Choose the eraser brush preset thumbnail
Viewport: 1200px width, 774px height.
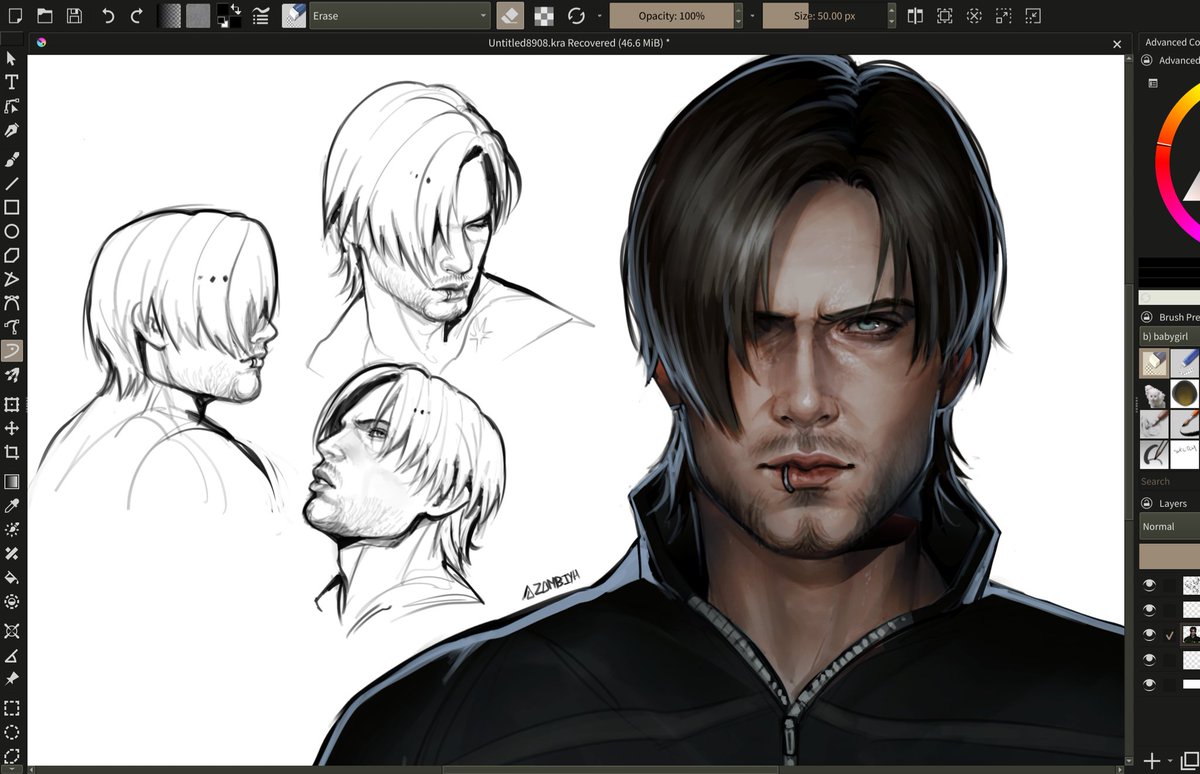click(x=1154, y=363)
